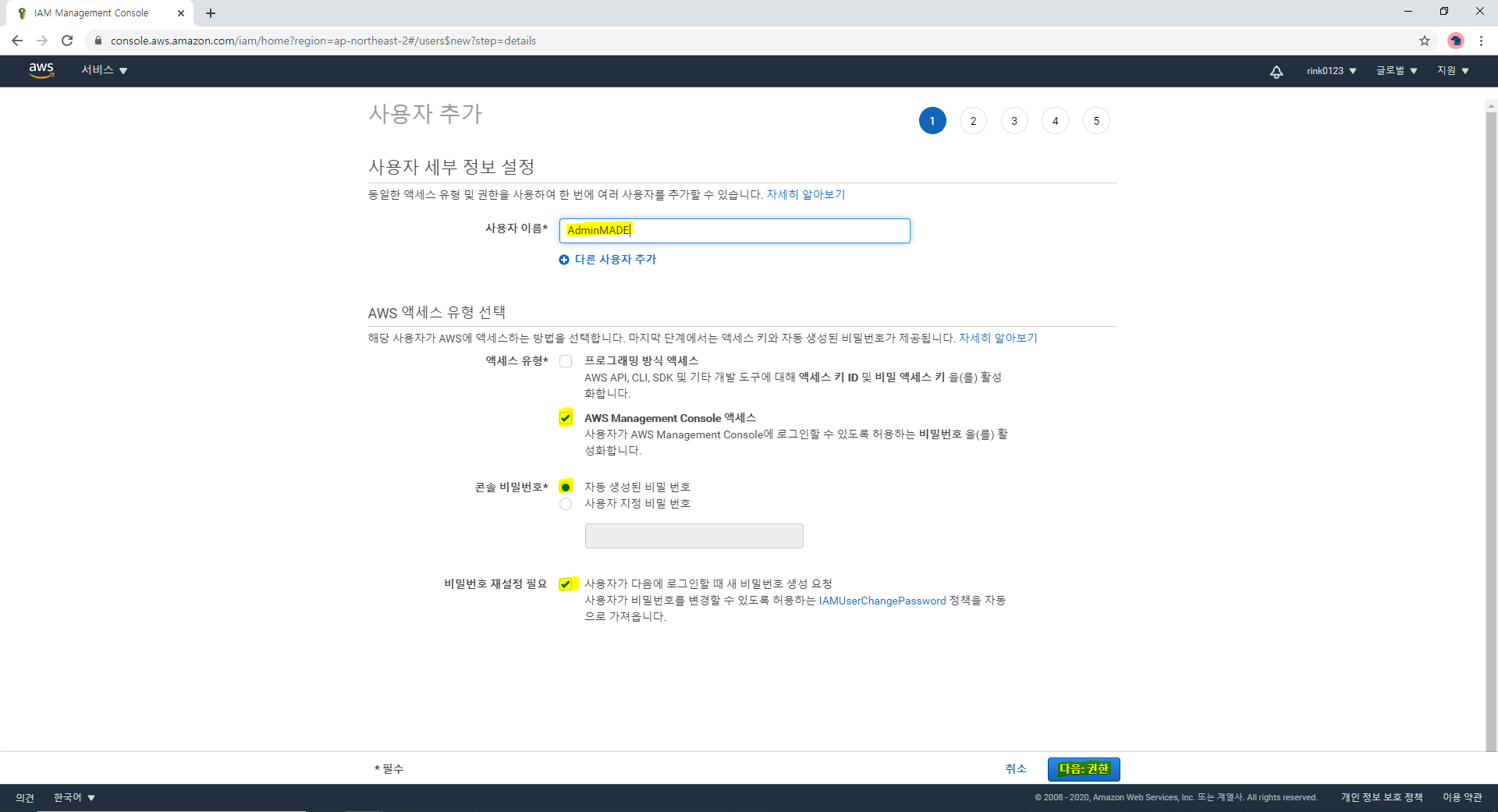Toggle require password reset checkbox
Image resolution: width=1498 pixels, height=812 pixels.
click(x=566, y=584)
